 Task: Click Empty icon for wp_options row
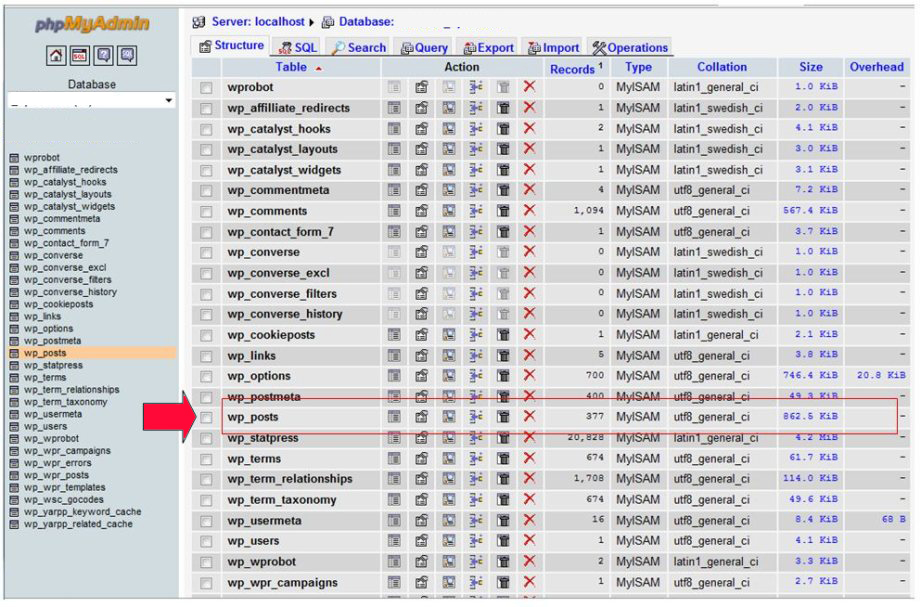click(x=504, y=376)
